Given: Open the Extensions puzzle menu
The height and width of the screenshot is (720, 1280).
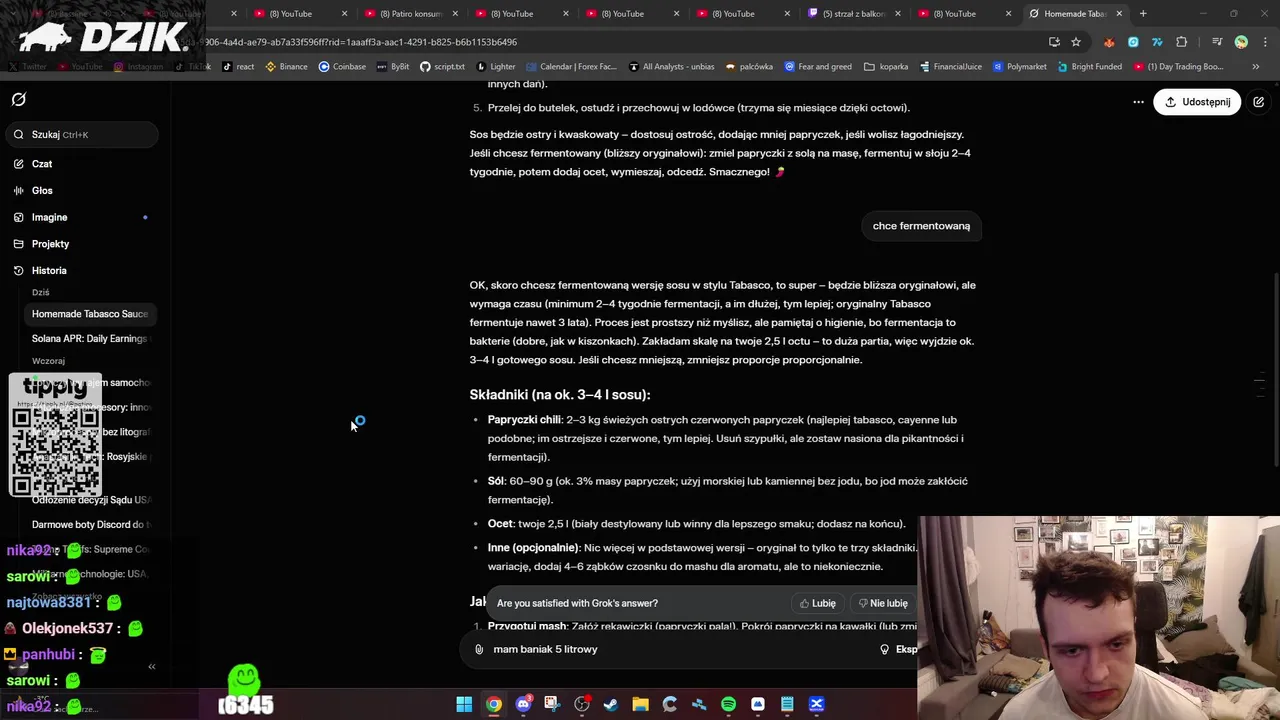Looking at the screenshot, I should (x=1182, y=42).
